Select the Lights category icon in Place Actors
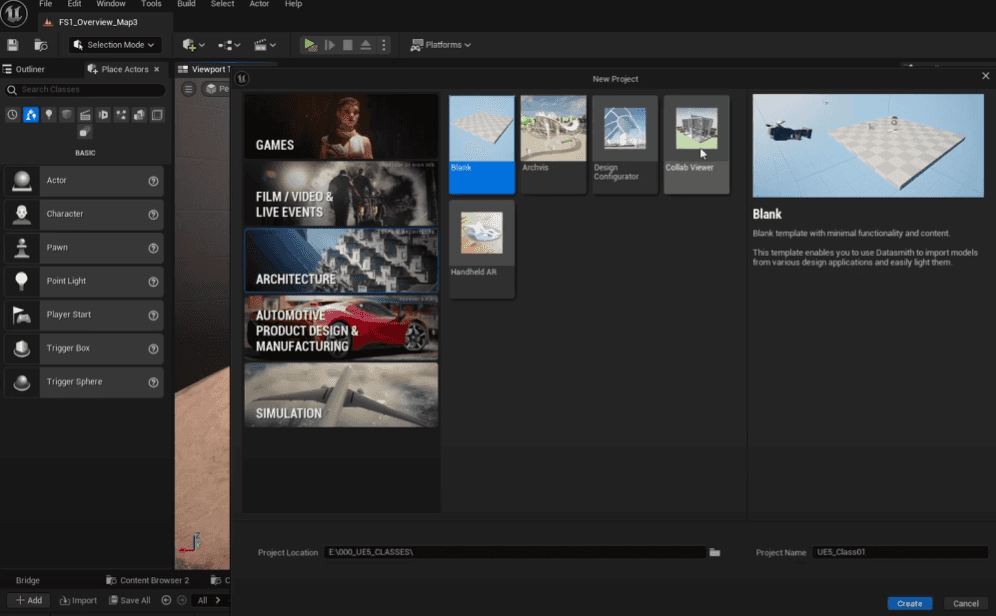The height and width of the screenshot is (616, 996). point(49,115)
